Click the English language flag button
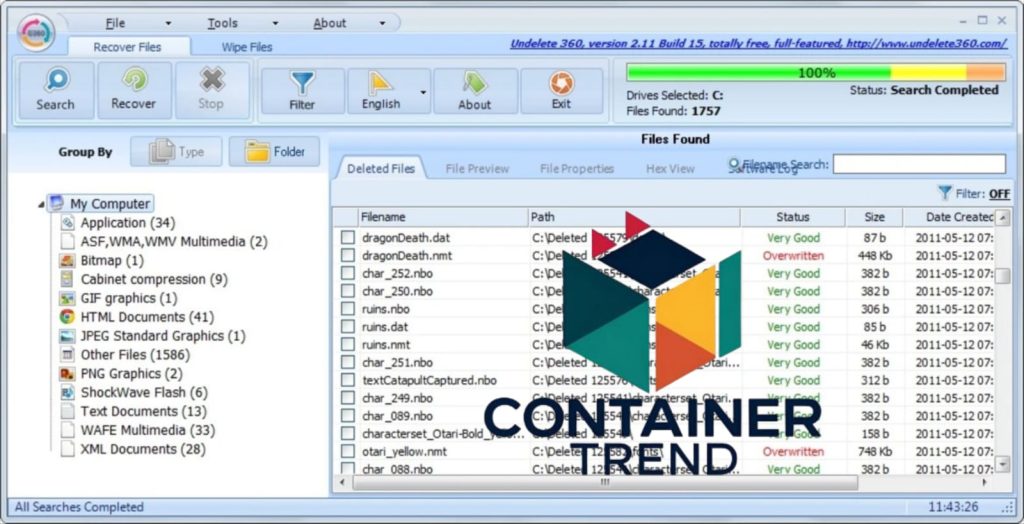Viewport: 1024px width, 524px height. click(381, 91)
